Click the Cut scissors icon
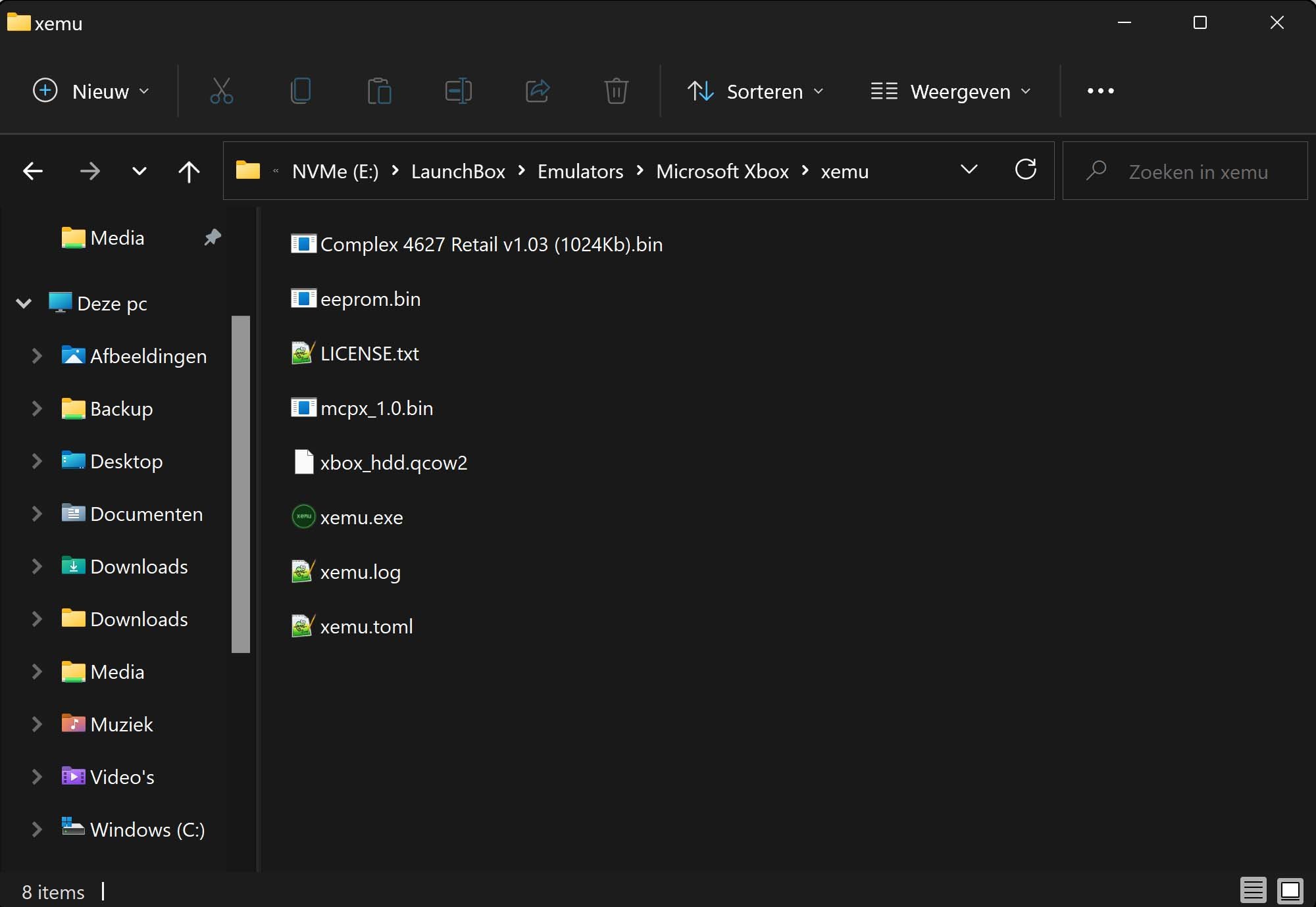The image size is (1316, 907). (x=221, y=91)
